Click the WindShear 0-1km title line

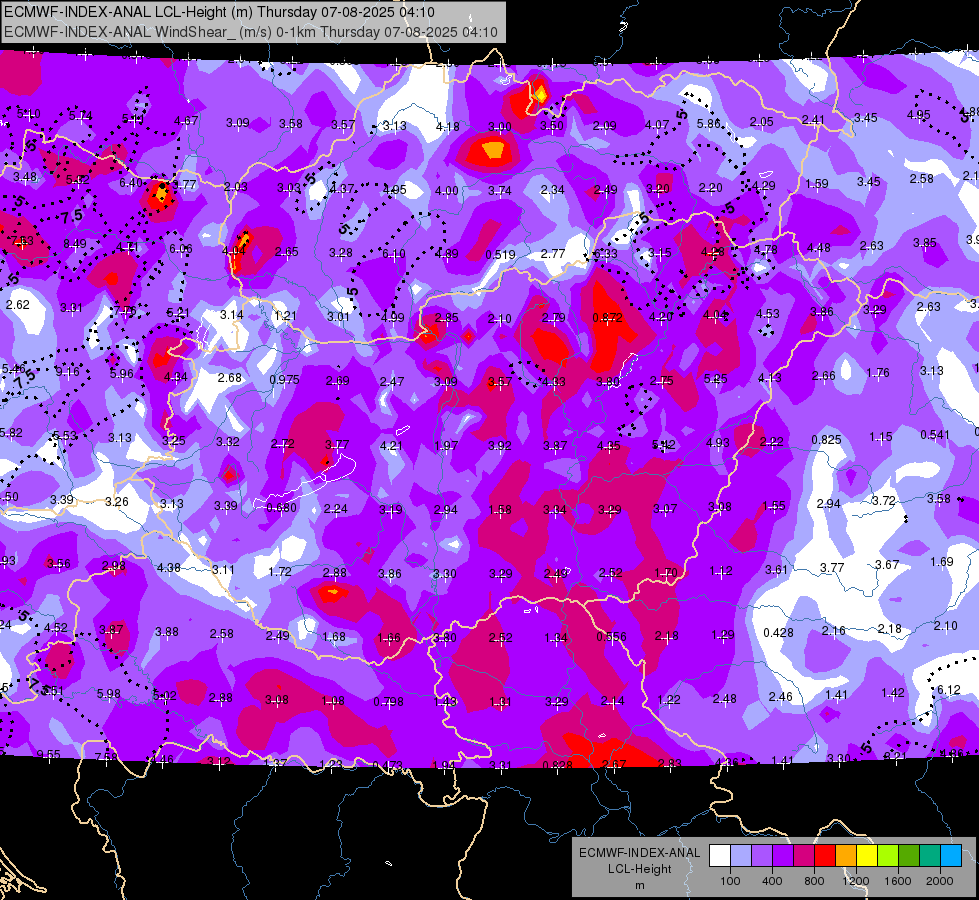pos(250,32)
